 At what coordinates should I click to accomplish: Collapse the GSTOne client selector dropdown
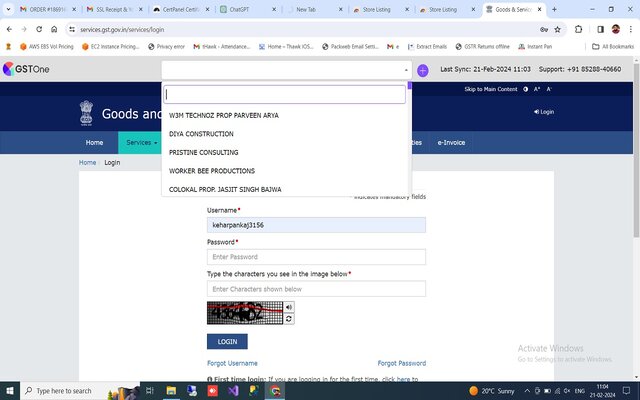tap(406, 70)
